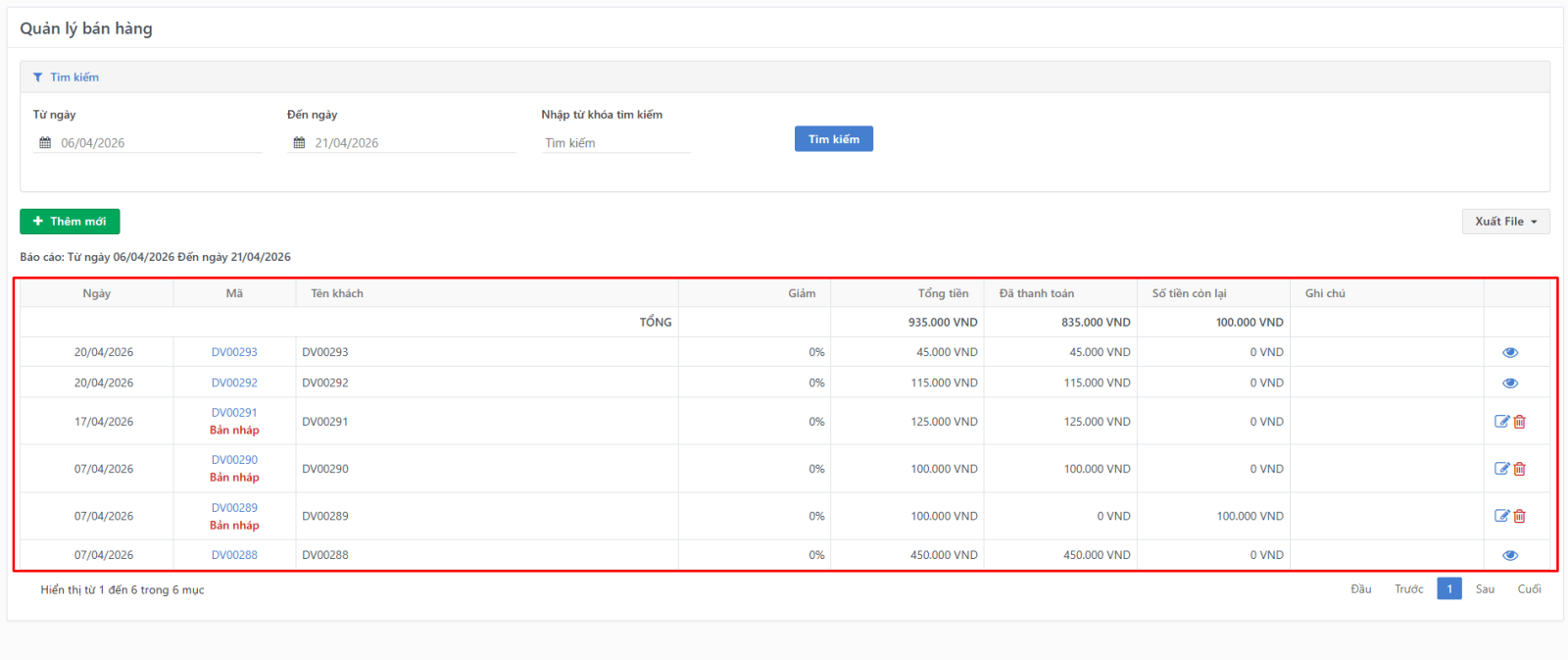1568x660 pixels.
Task: Click 450.000 VND total of DV00288
Action: pyautogui.click(x=944, y=555)
